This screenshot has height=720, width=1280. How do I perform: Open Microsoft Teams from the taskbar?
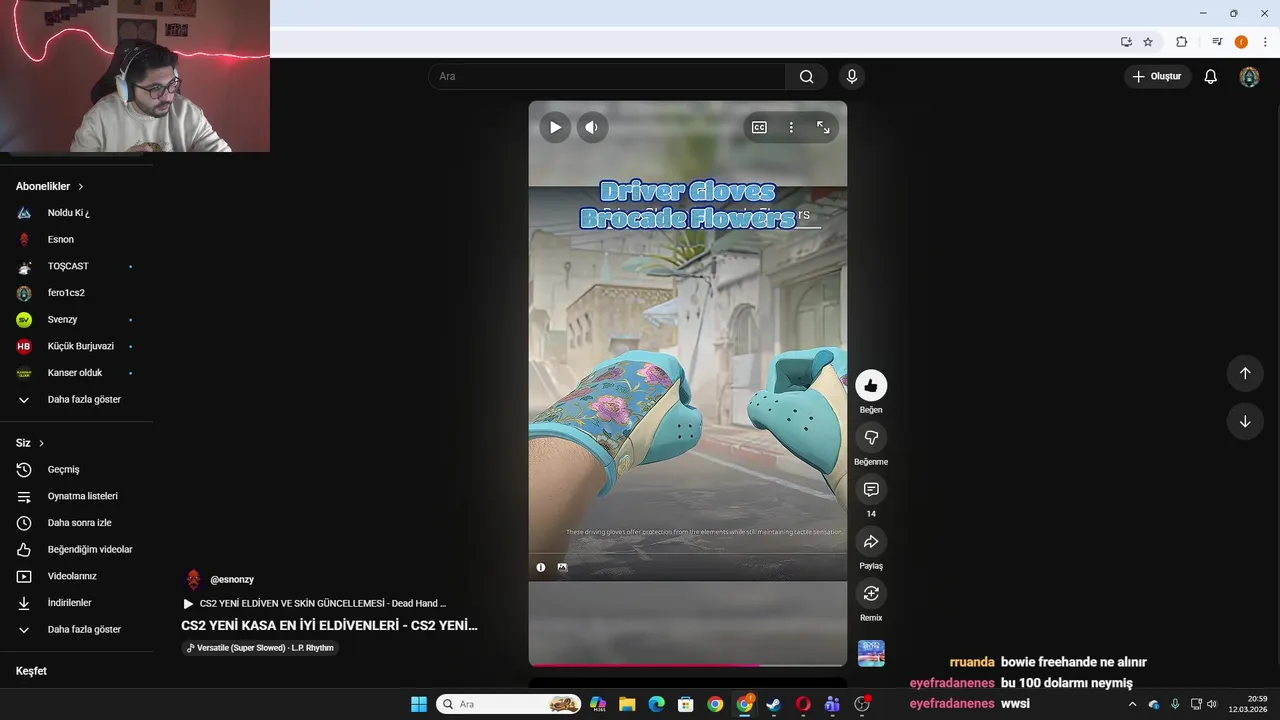tap(832, 704)
